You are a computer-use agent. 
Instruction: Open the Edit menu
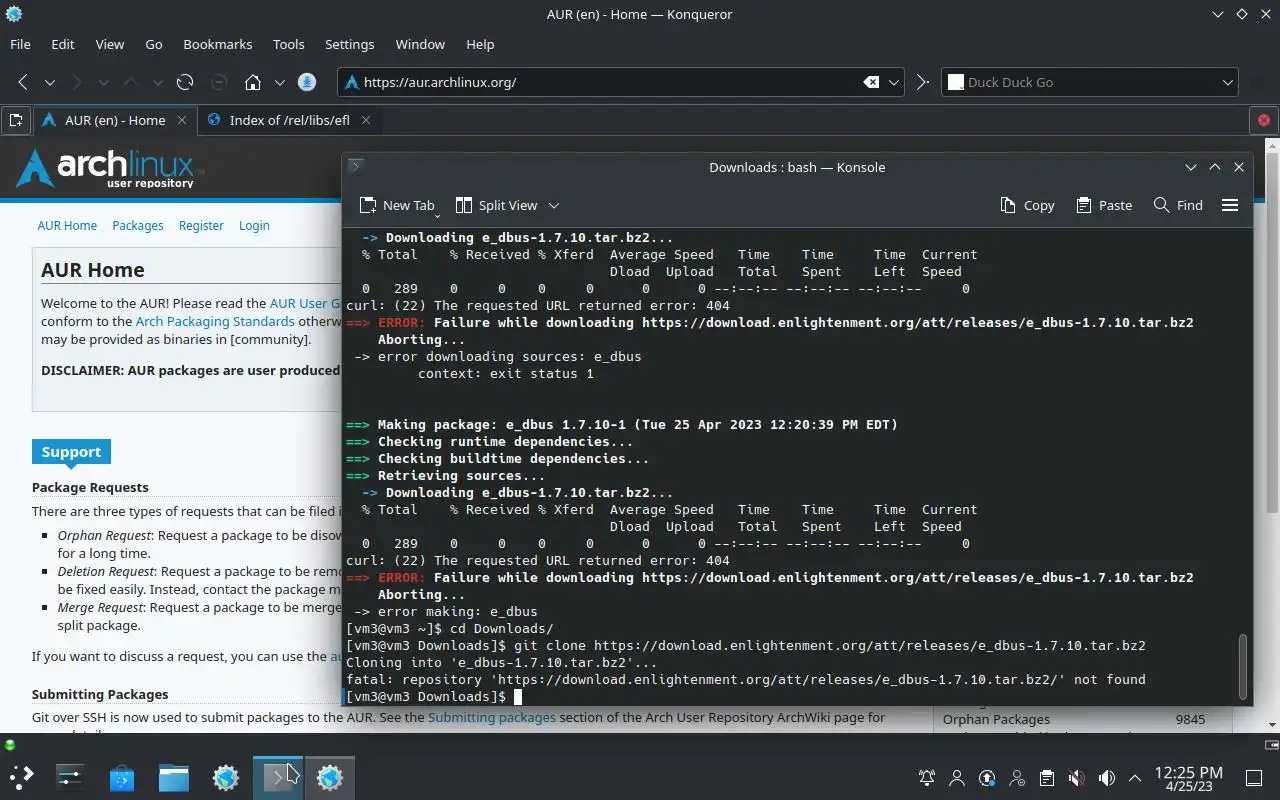[63, 44]
